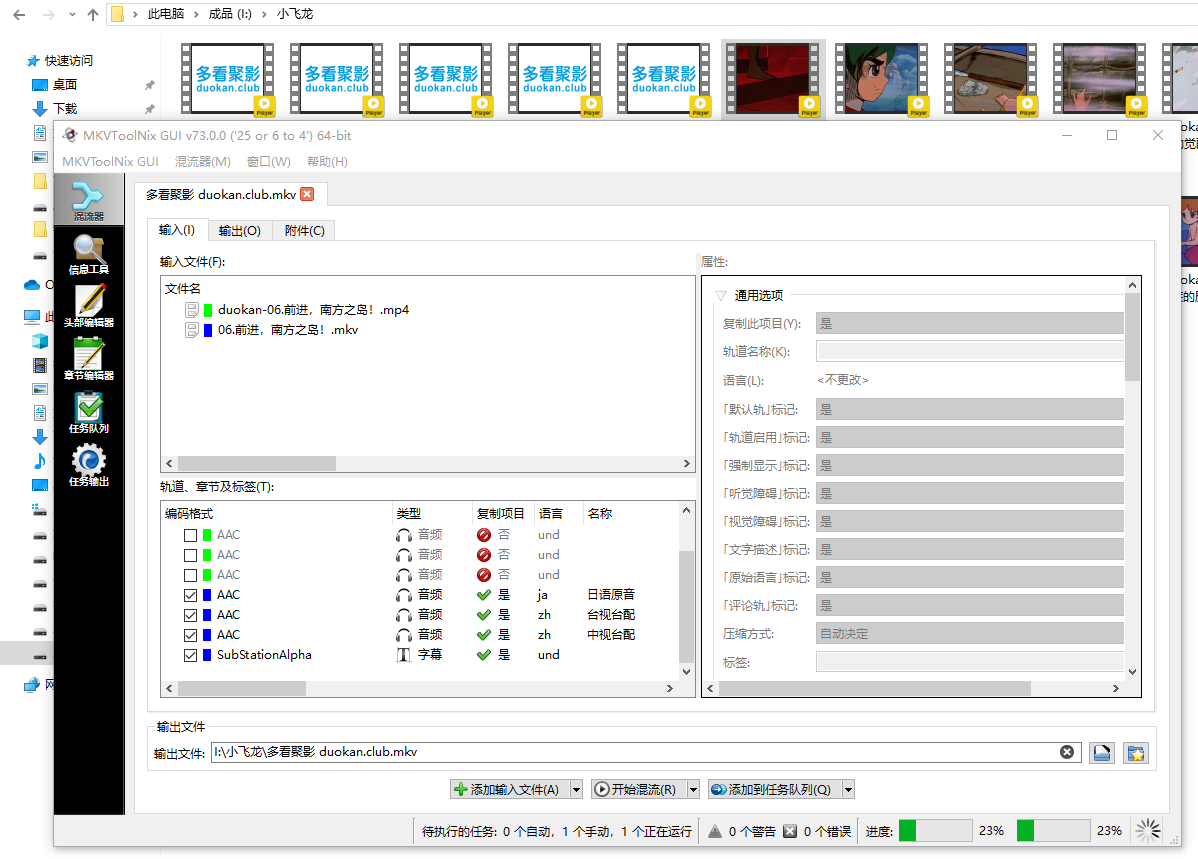Clear the output file path field
This screenshot has height=859, width=1198.
(x=1067, y=752)
